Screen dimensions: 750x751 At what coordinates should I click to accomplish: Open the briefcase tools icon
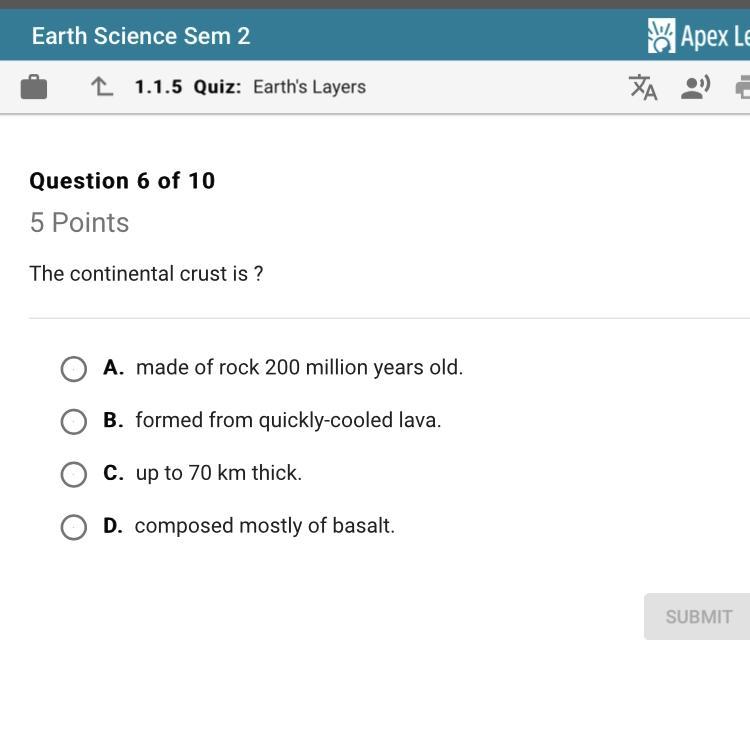[x=34, y=87]
